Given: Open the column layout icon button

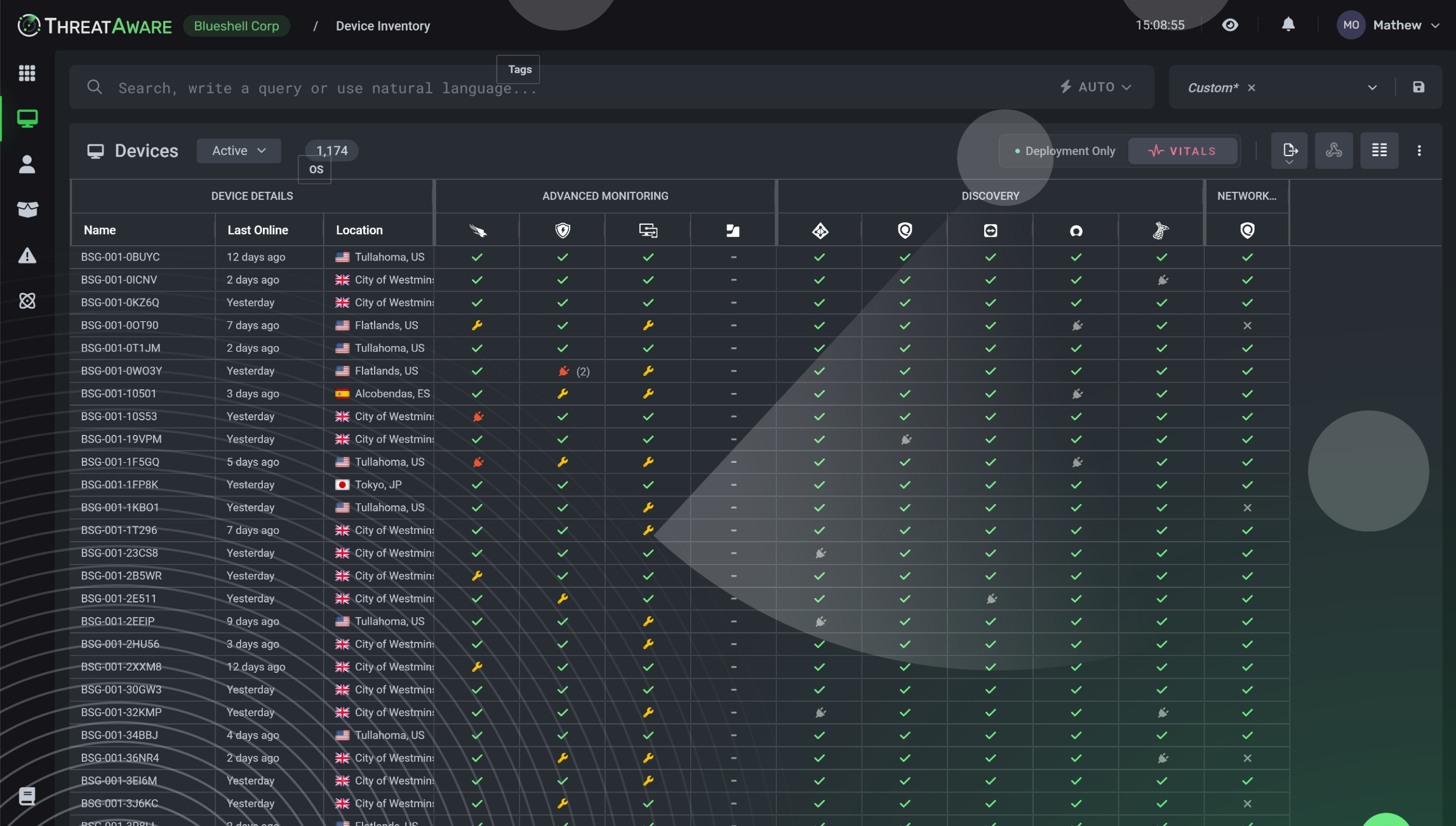Looking at the screenshot, I should (x=1379, y=150).
